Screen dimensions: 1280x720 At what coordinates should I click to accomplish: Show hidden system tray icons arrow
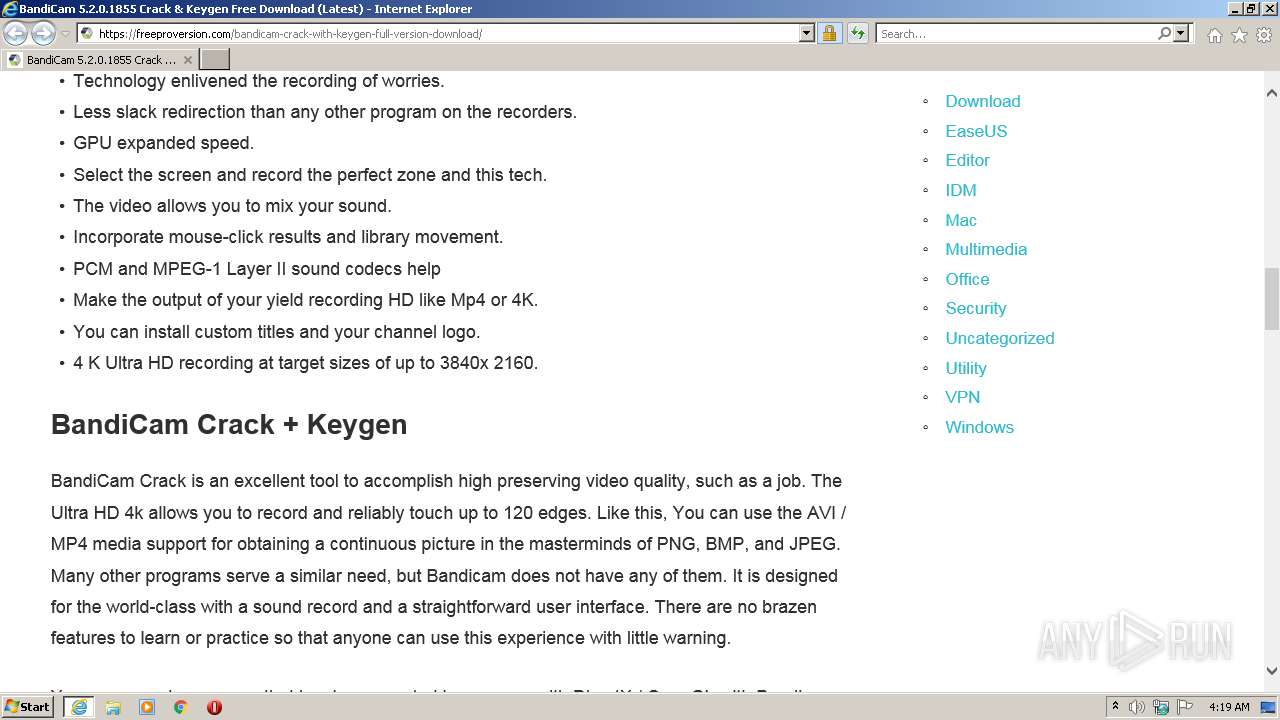1115,707
